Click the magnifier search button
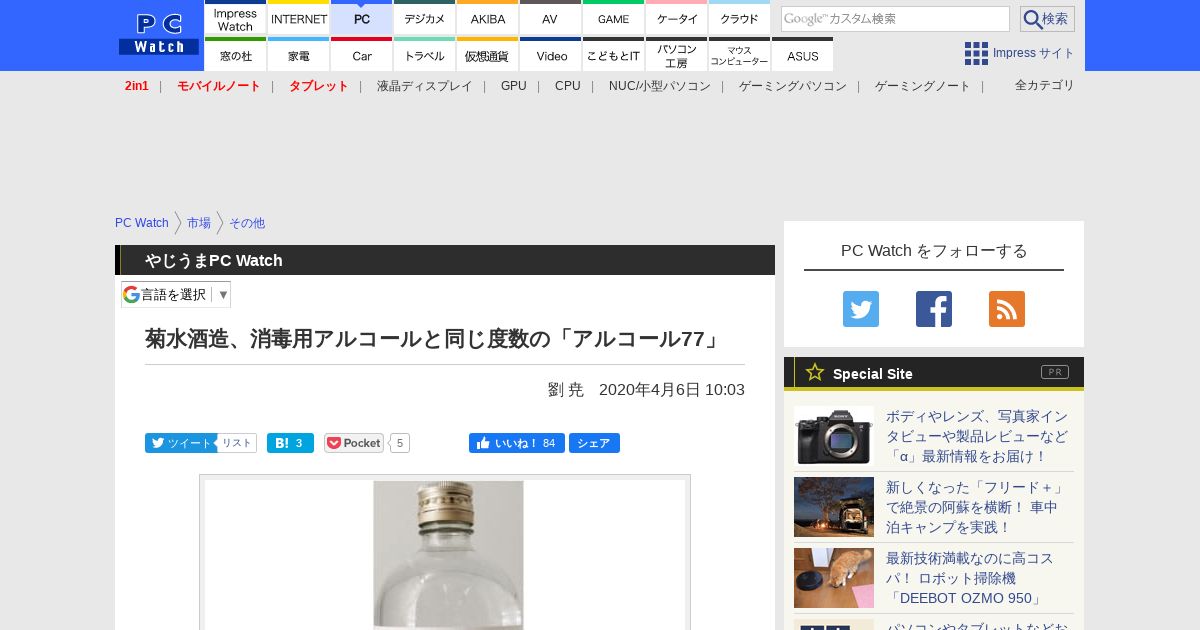Image resolution: width=1200 pixels, height=630 pixels. (1047, 19)
